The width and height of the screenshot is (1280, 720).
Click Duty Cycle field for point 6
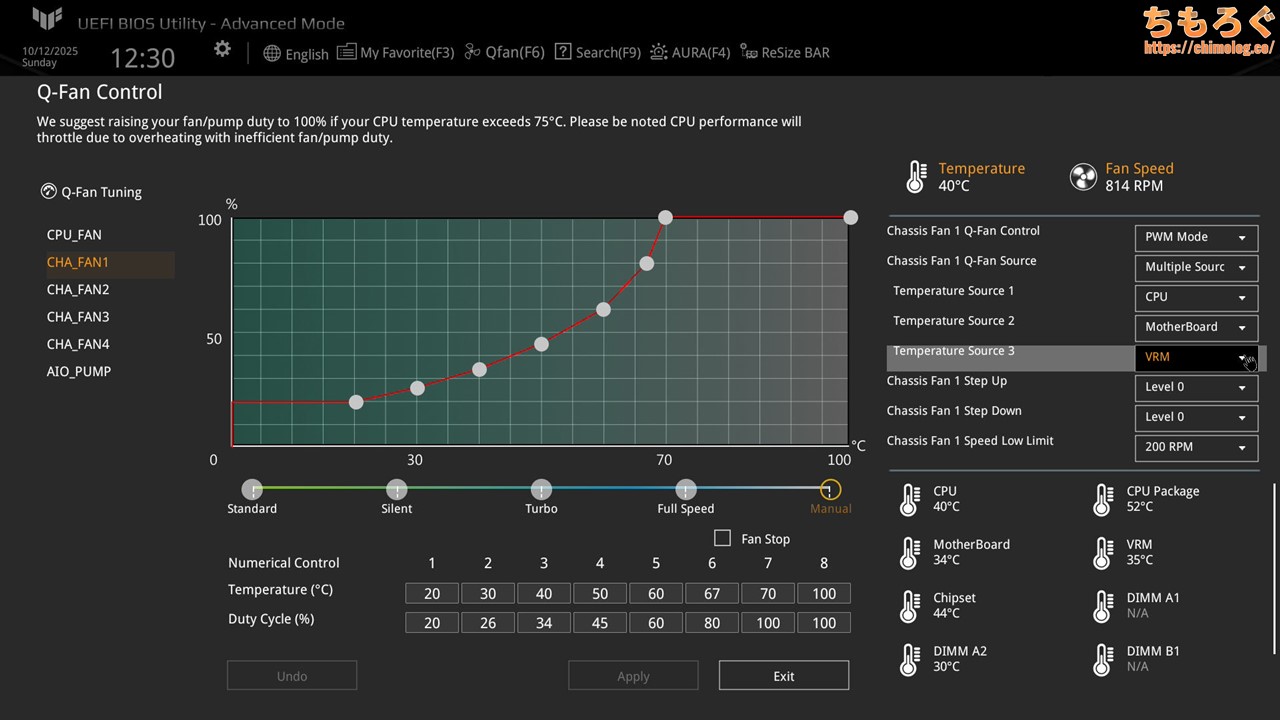coord(712,623)
